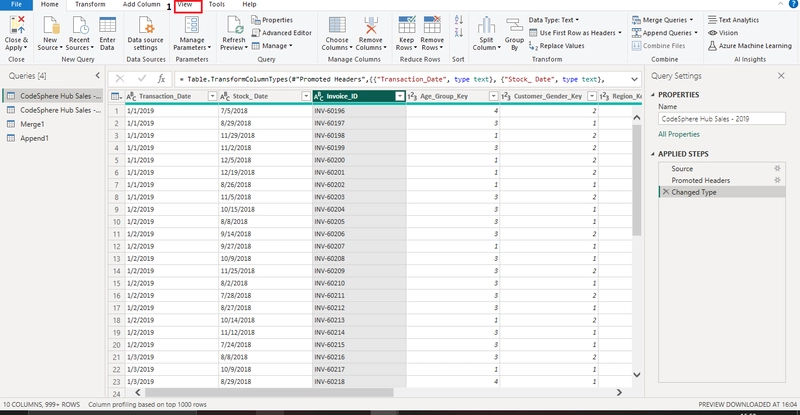Open the Invoice_ID column filter dropdown

[400, 96]
